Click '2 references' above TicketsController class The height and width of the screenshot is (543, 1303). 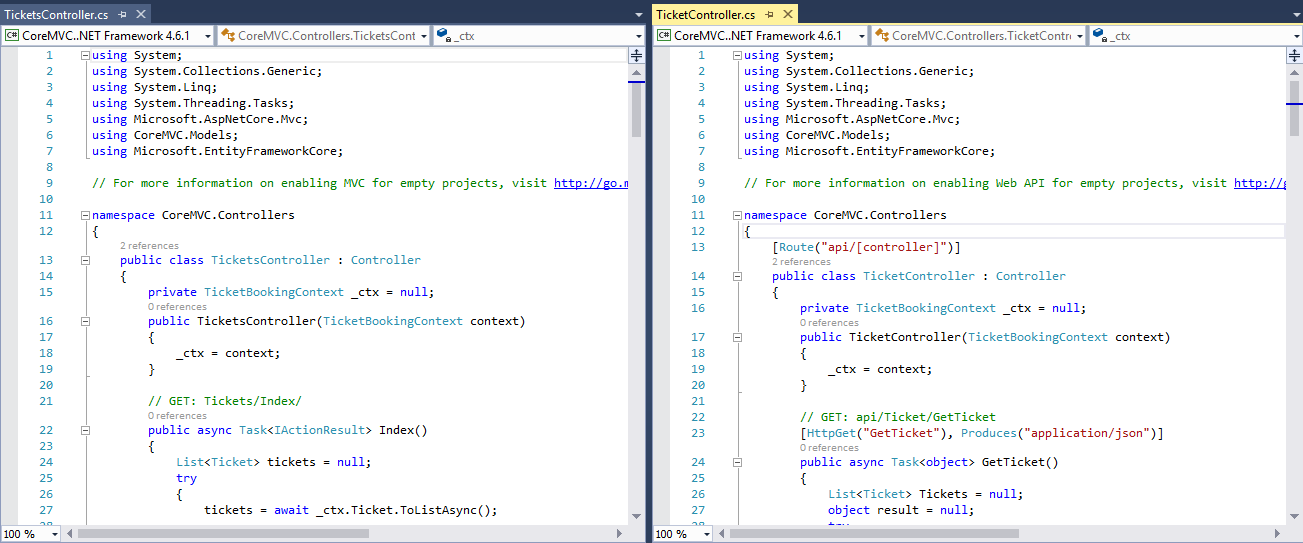[149, 246]
